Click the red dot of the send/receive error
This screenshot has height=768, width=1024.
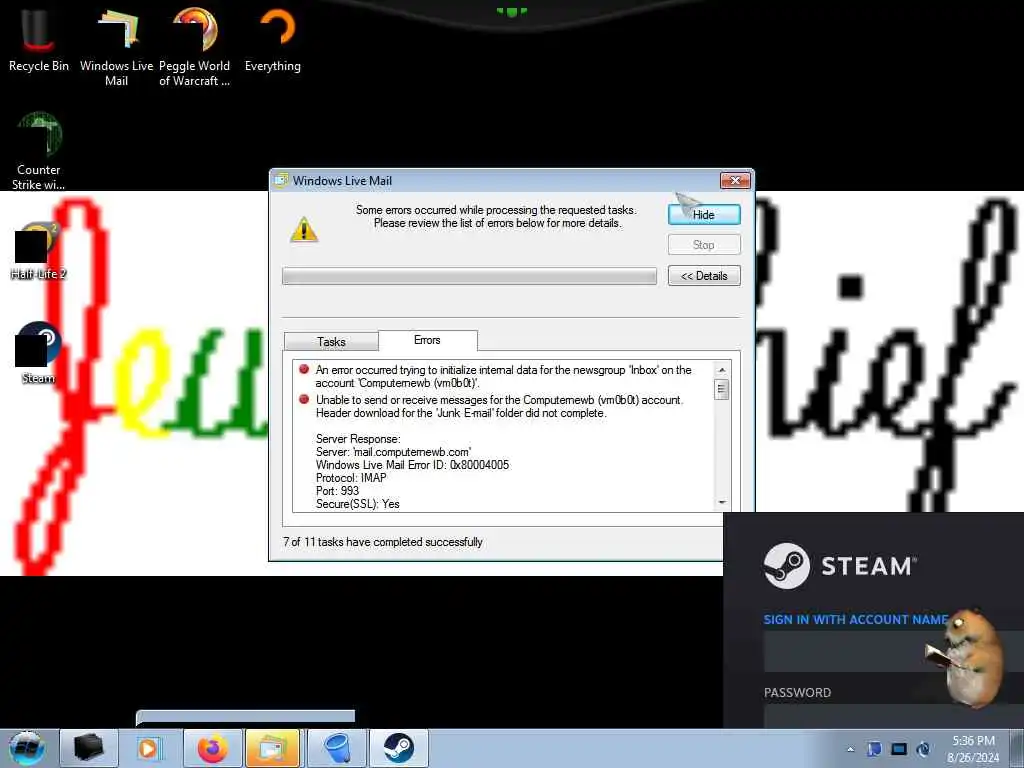click(x=304, y=399)
